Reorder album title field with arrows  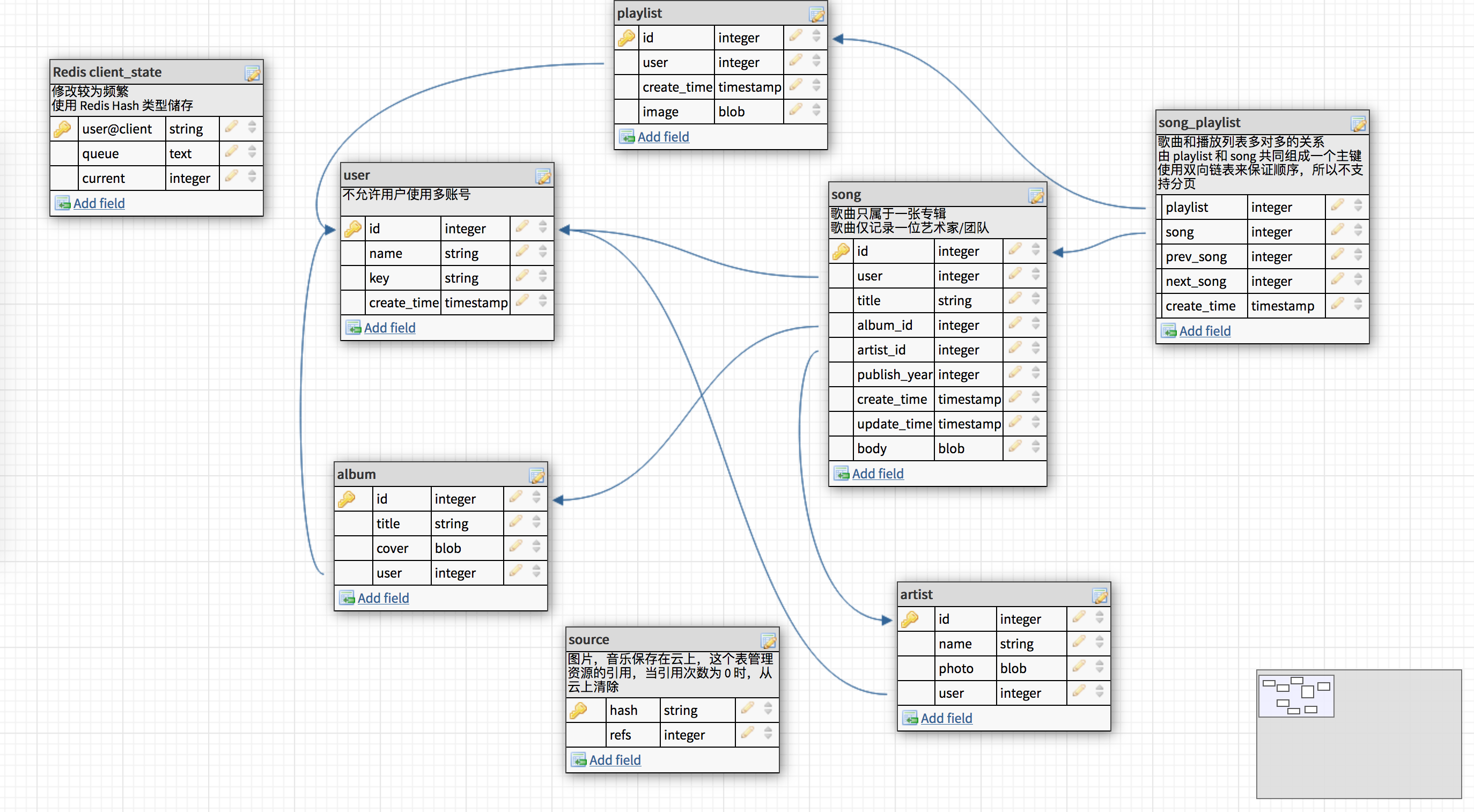click(537, 522)
